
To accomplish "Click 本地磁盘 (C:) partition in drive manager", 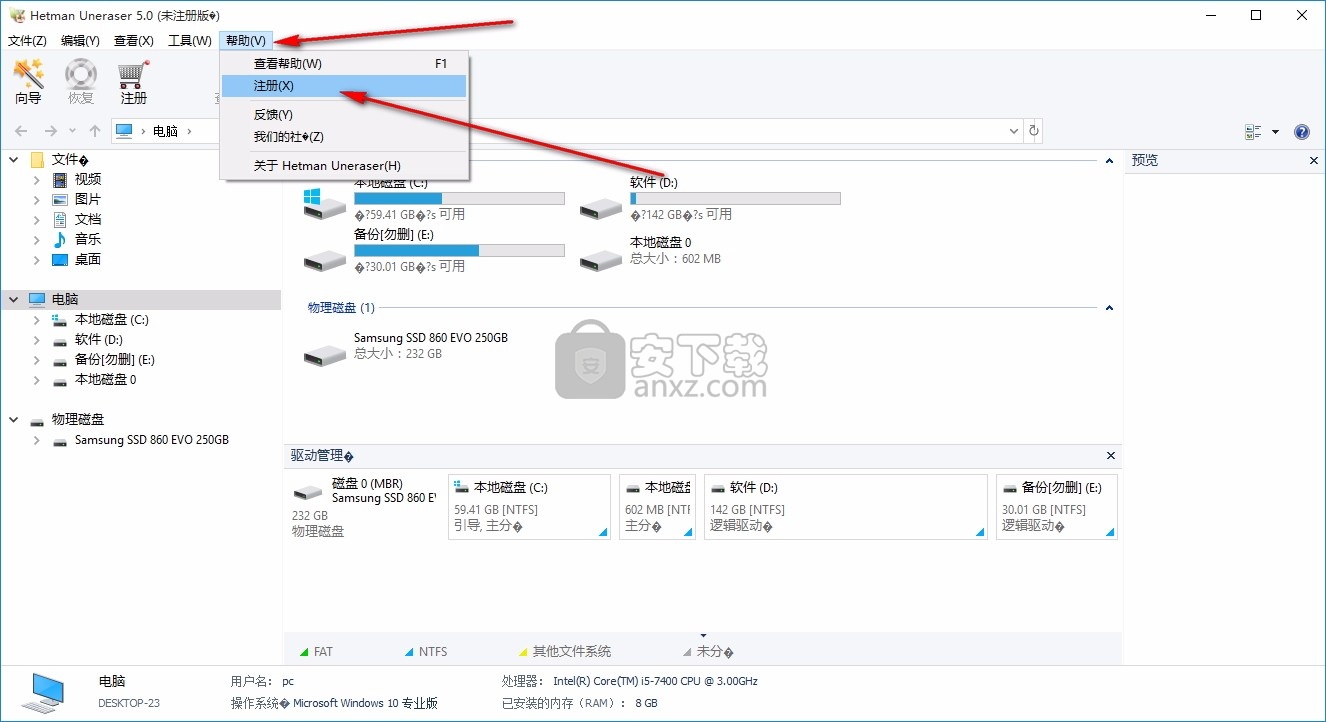I will coord(529,507).
